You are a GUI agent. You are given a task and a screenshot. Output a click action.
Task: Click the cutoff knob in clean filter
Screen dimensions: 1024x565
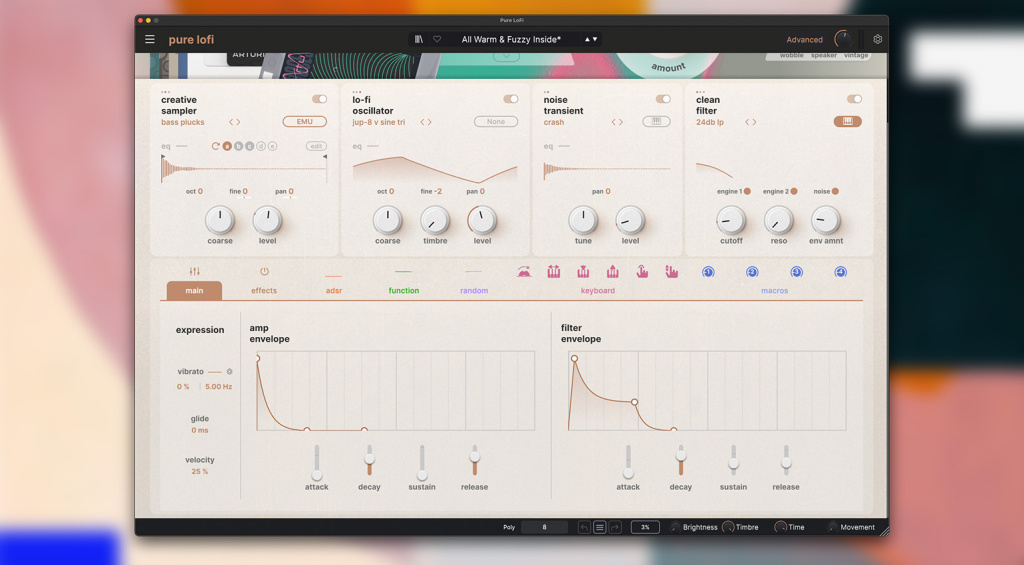(731, 221)
